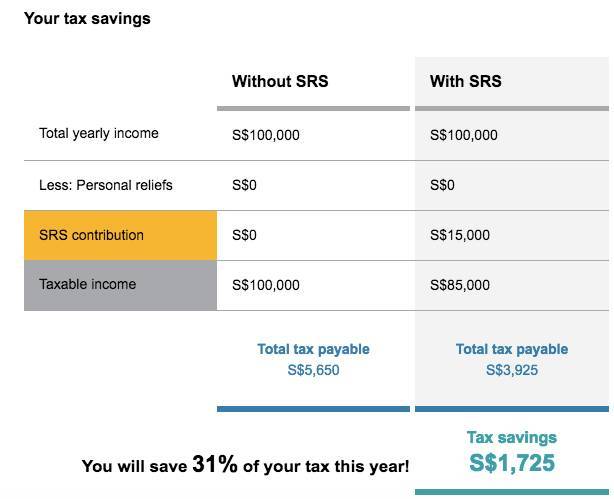This screenshot has width=614, height=499.
Task: Click the S$15,000 SRS contribution value
Action: 460,235
